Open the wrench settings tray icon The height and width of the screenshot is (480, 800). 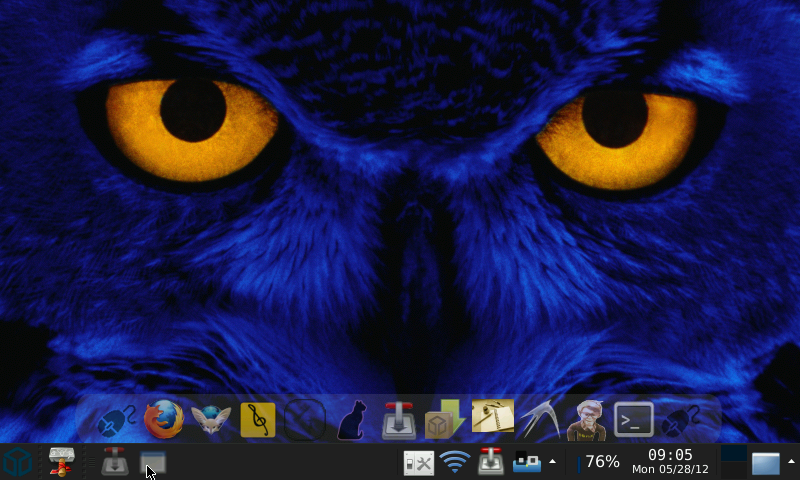[418, 462]
